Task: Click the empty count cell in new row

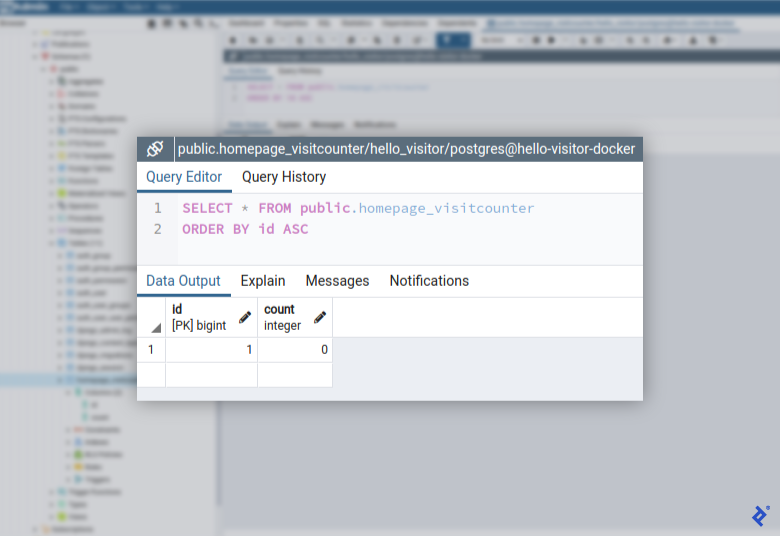Action: tap(295, 375)
